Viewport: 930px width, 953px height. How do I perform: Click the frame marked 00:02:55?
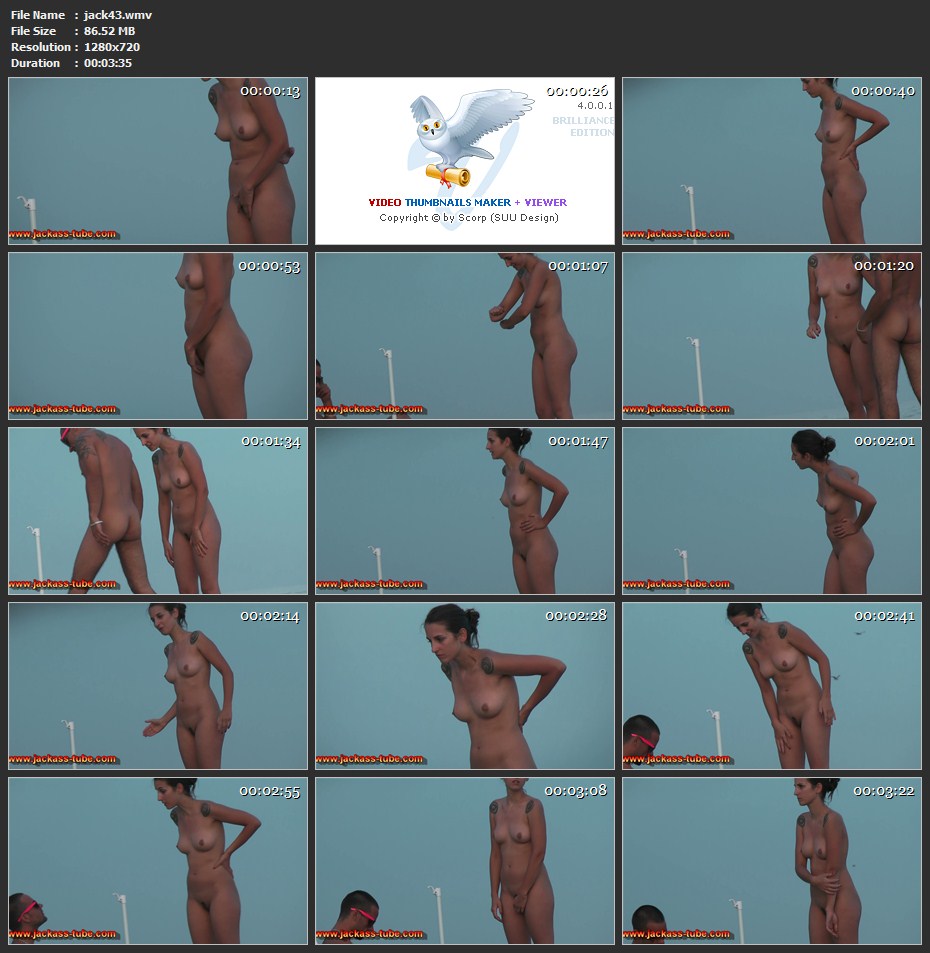pos(158,861)
